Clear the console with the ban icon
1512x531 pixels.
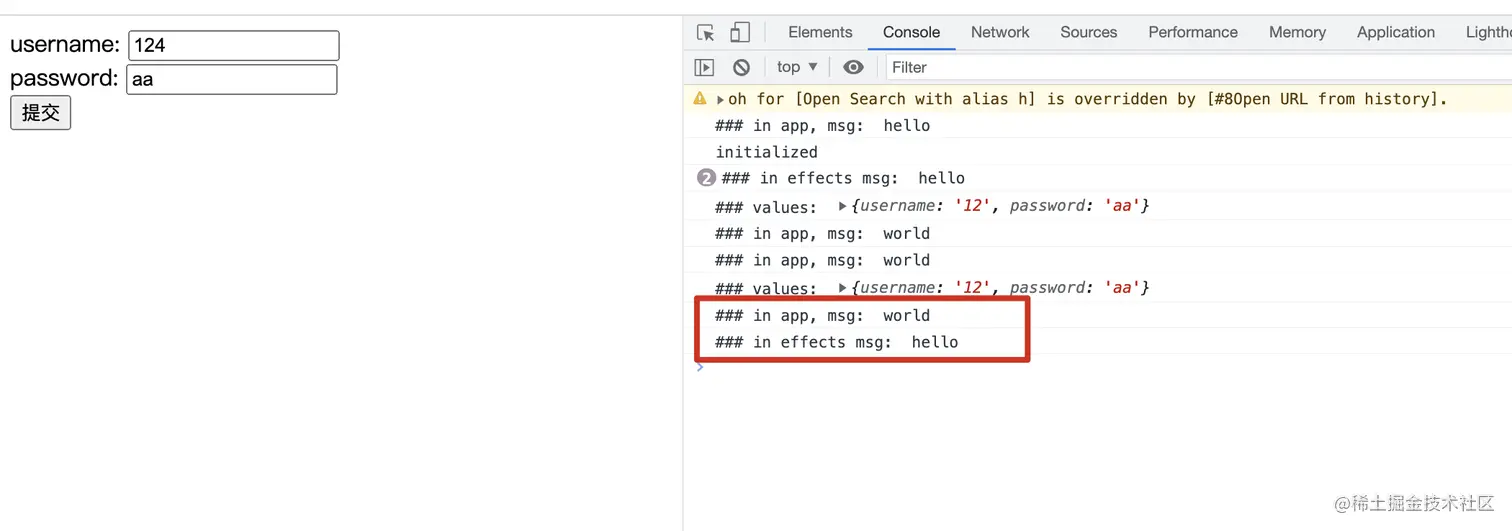coord(741,67)
